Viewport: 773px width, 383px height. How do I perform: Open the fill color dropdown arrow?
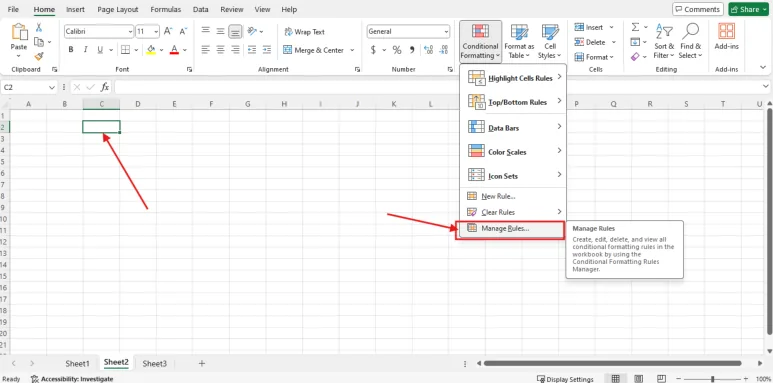point(161,50)
